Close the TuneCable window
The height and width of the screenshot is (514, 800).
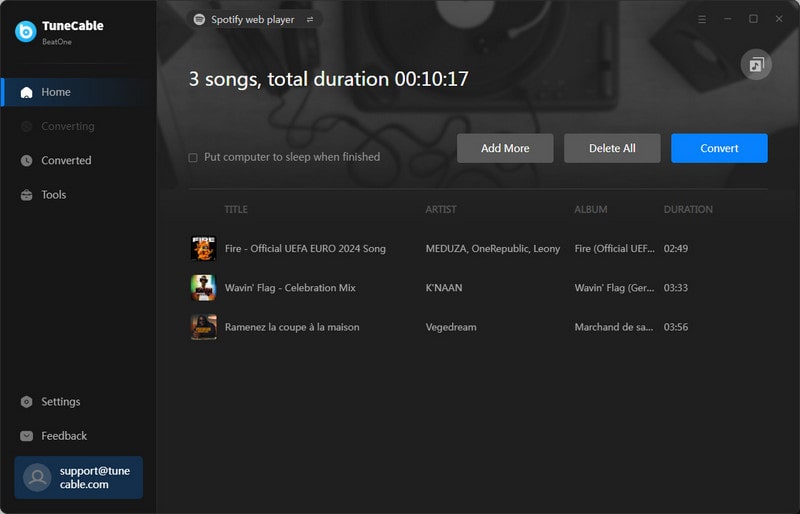779,19
